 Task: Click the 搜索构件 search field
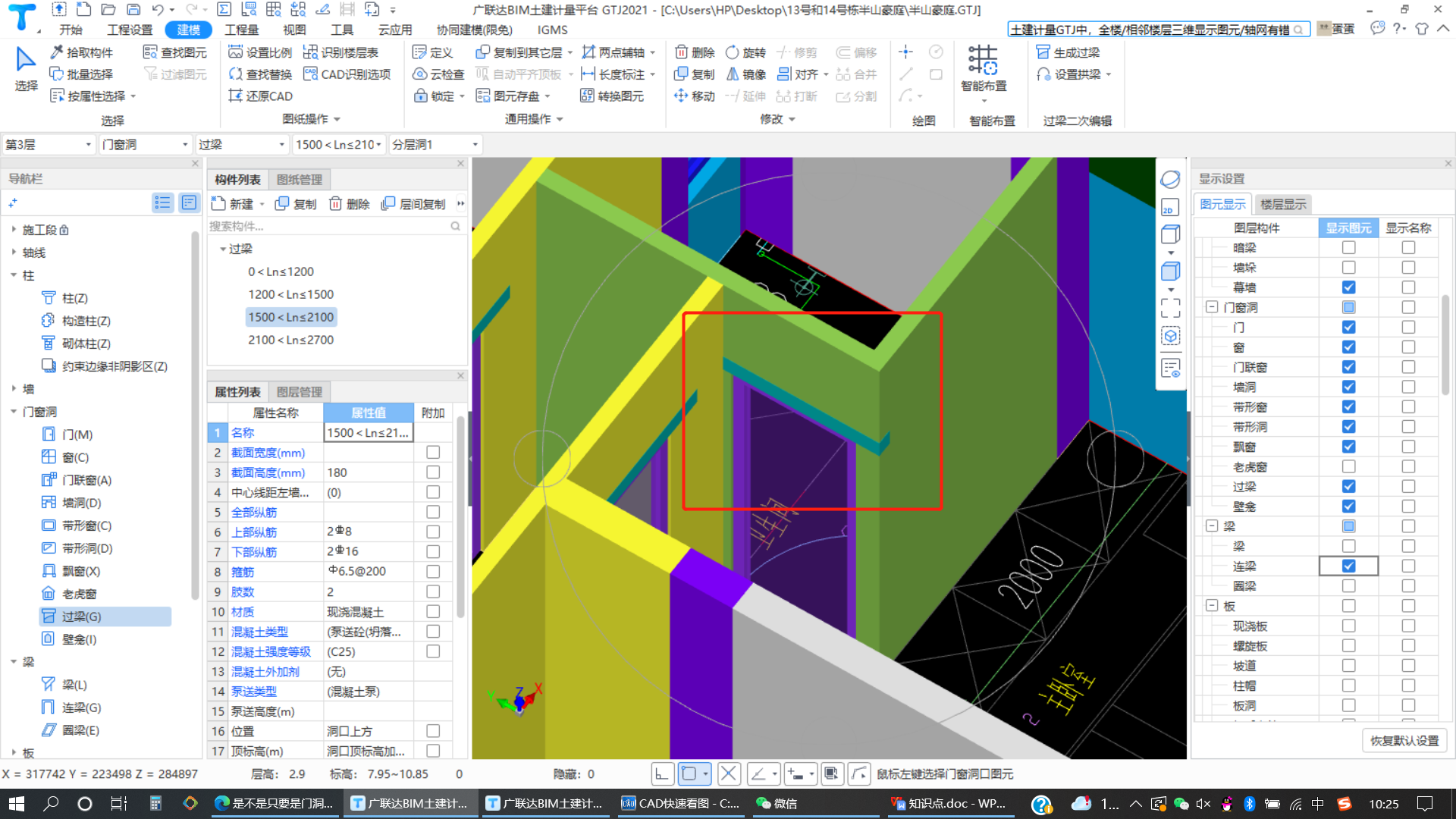[x=336, y=226]
